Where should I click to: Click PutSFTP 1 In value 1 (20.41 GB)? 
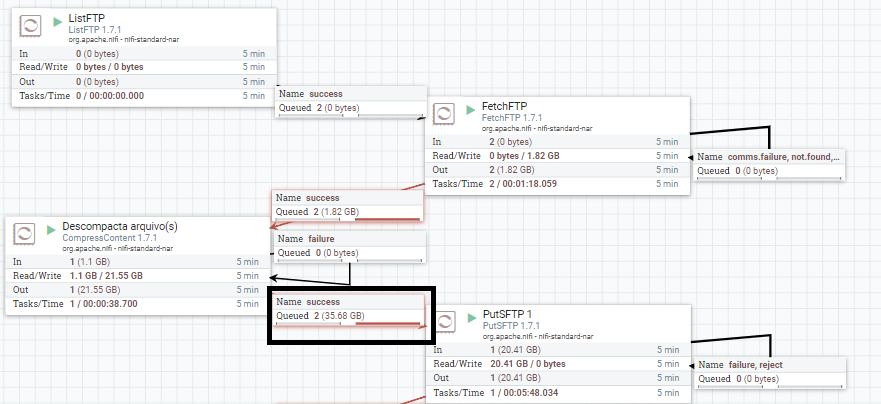click(515, 349)
